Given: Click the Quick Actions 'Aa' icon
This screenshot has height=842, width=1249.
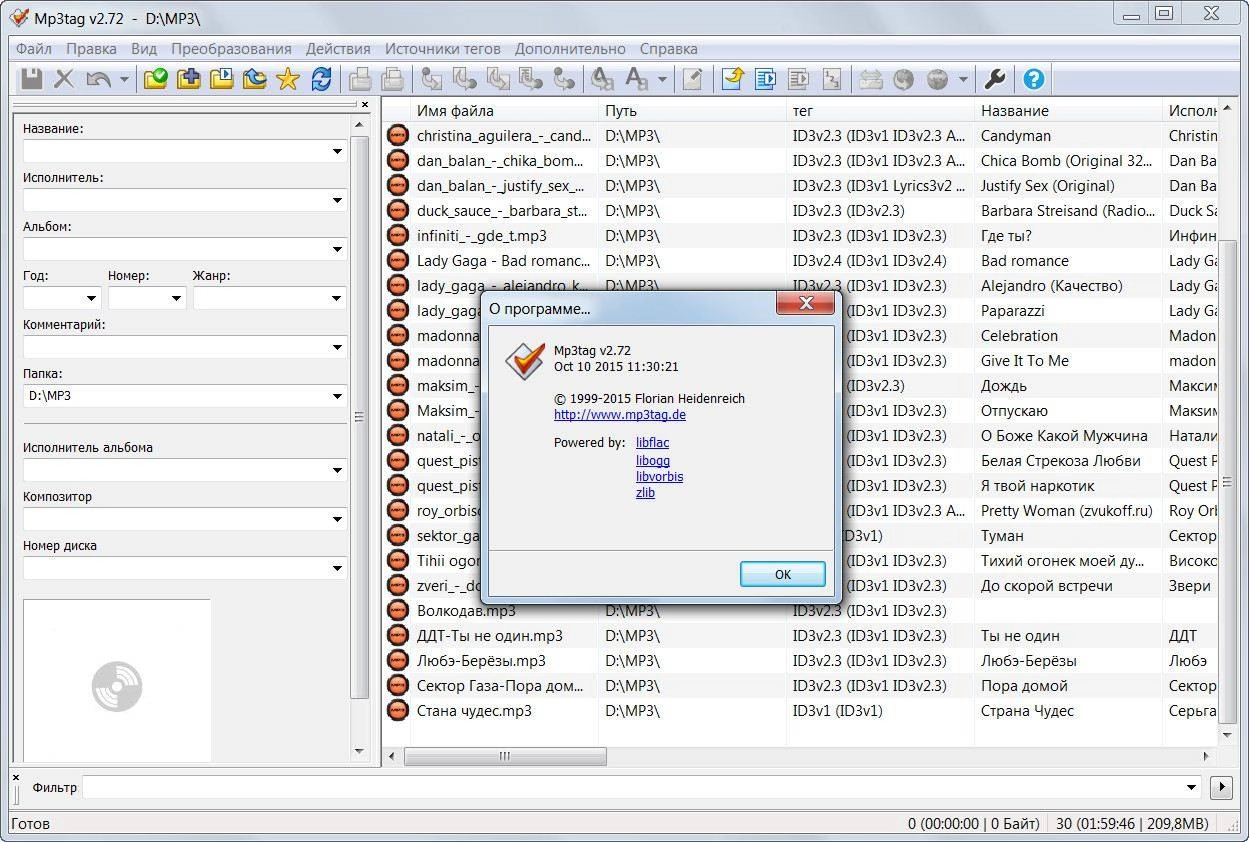Looking at the screenshot, I should (x=637, y=79).
